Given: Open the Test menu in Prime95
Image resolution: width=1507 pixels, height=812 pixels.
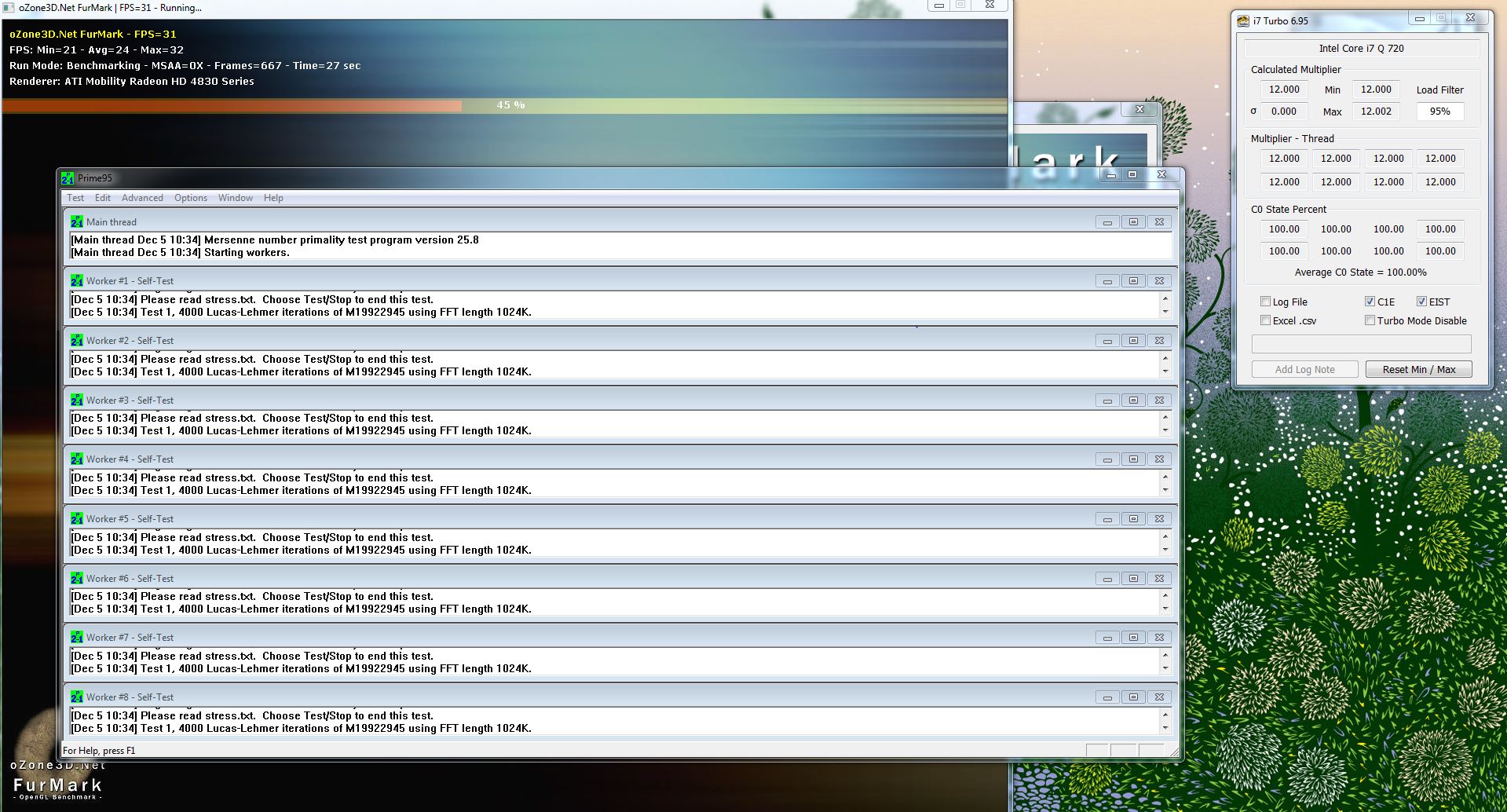Looking at the screenshot, I should pyautogui.click(x=75, y=198).
